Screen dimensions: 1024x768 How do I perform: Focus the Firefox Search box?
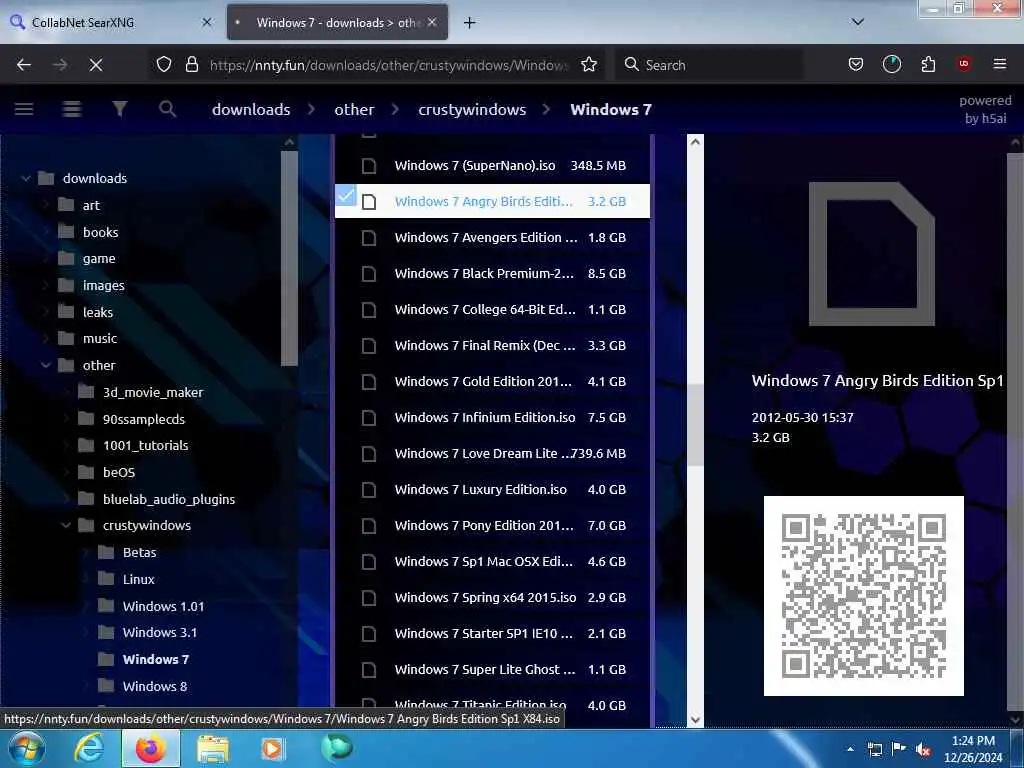[x=709, y=65]
